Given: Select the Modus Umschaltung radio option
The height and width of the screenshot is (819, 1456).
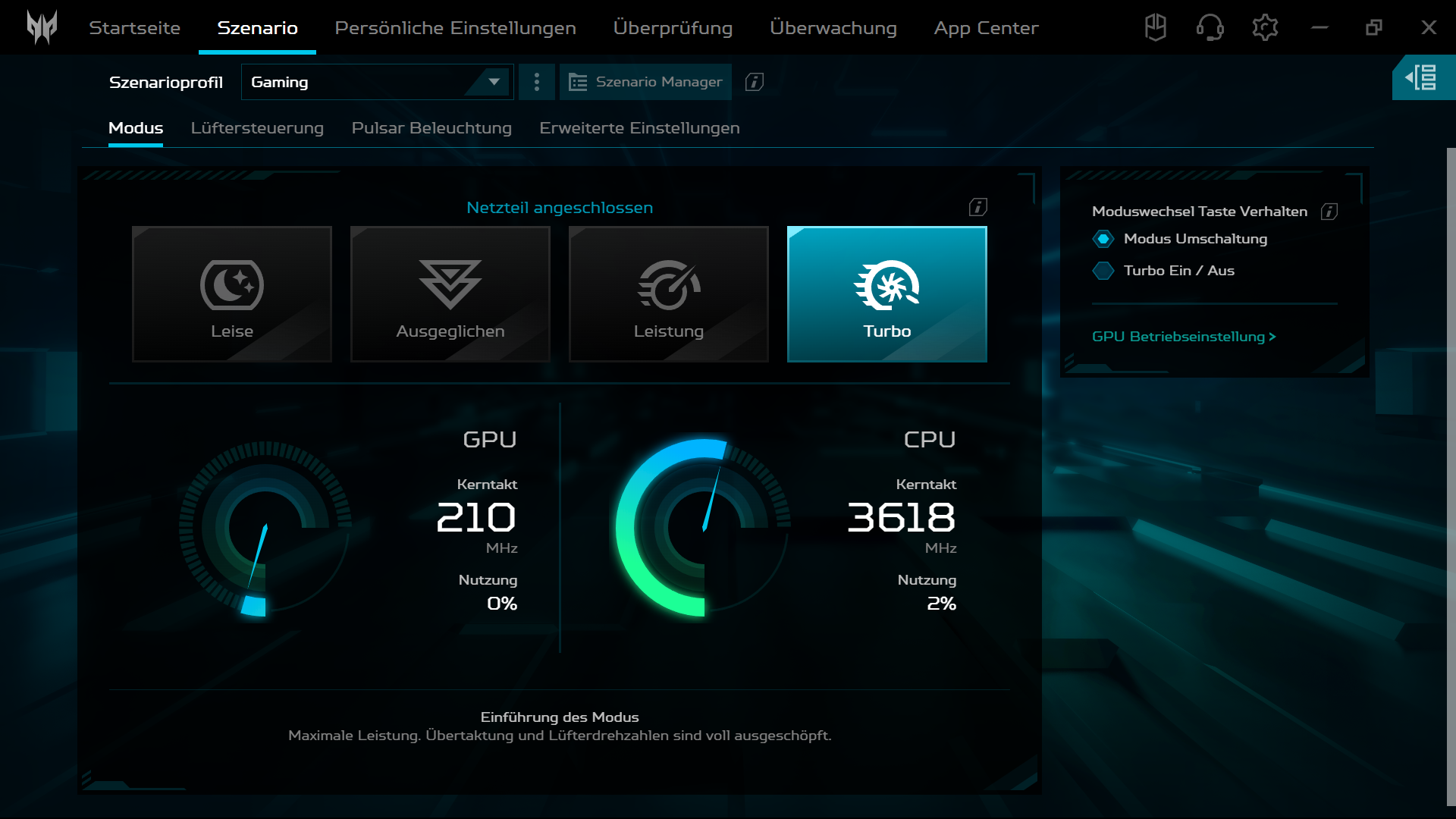Looking at the screenshot, I should [x=1103, y=239].
